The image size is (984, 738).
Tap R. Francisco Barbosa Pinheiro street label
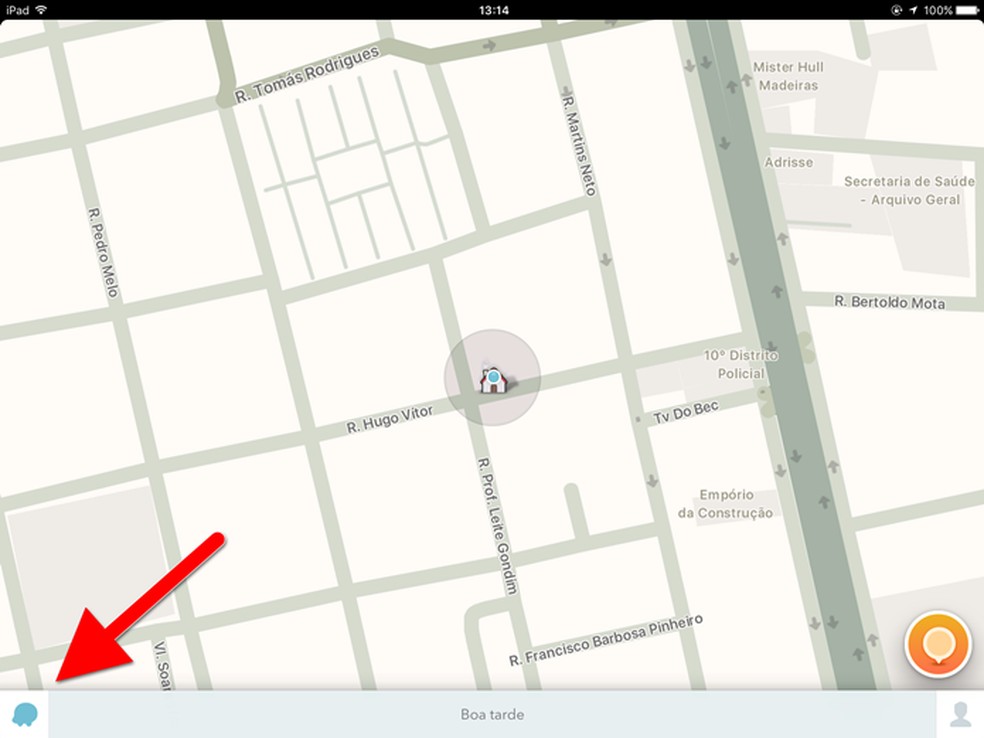tap(606, 640)
